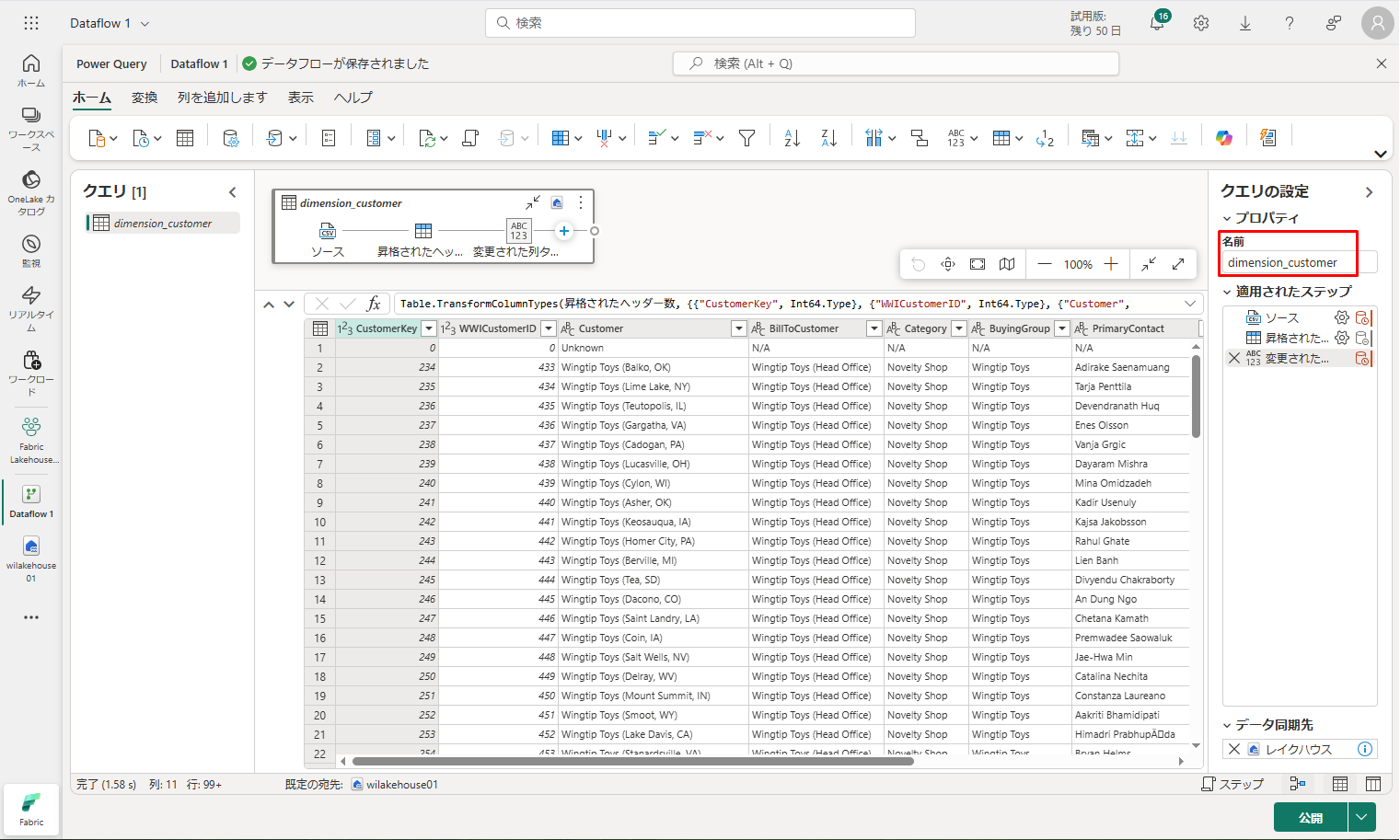Viewport: 1400px width, 840px height.
Task: Collapse the 適用されたステップ section
Action: (x=1227, y=292)
